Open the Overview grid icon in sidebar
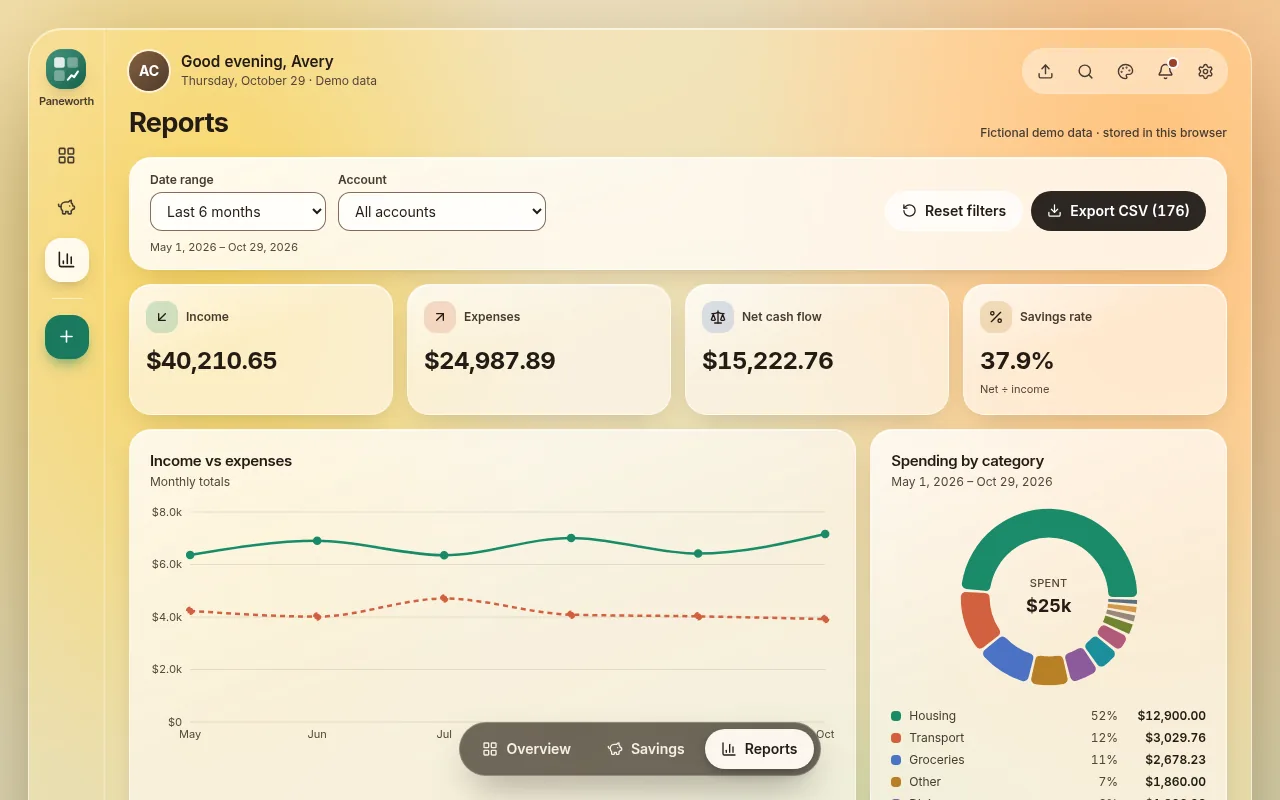1280x800 pixels. [x=67, y=156]
